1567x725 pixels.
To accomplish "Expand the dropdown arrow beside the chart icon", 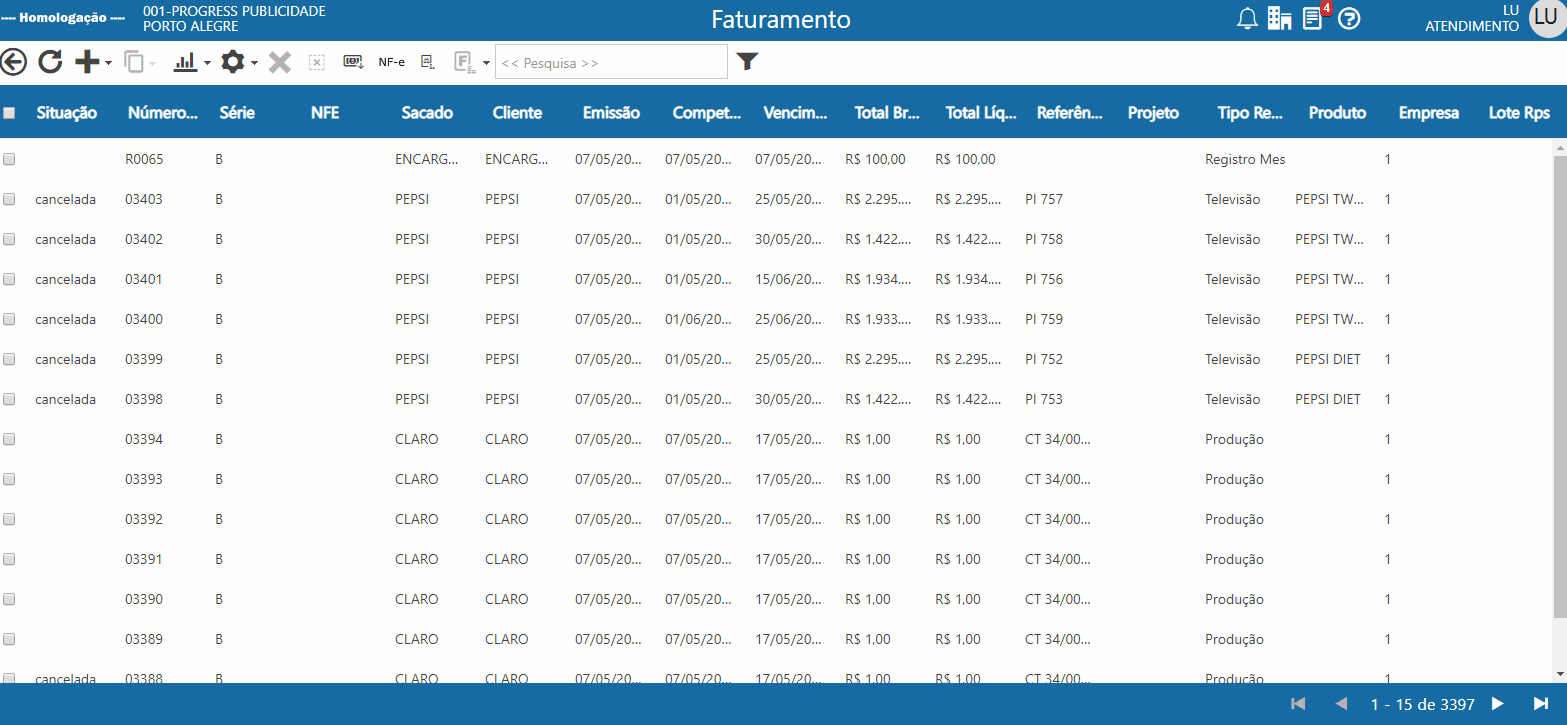I will [207, 63].
